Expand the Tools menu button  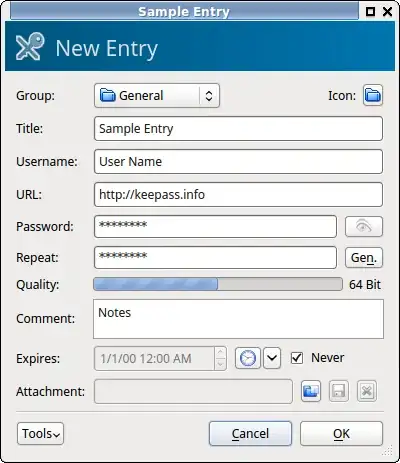(x=40, y=434)
